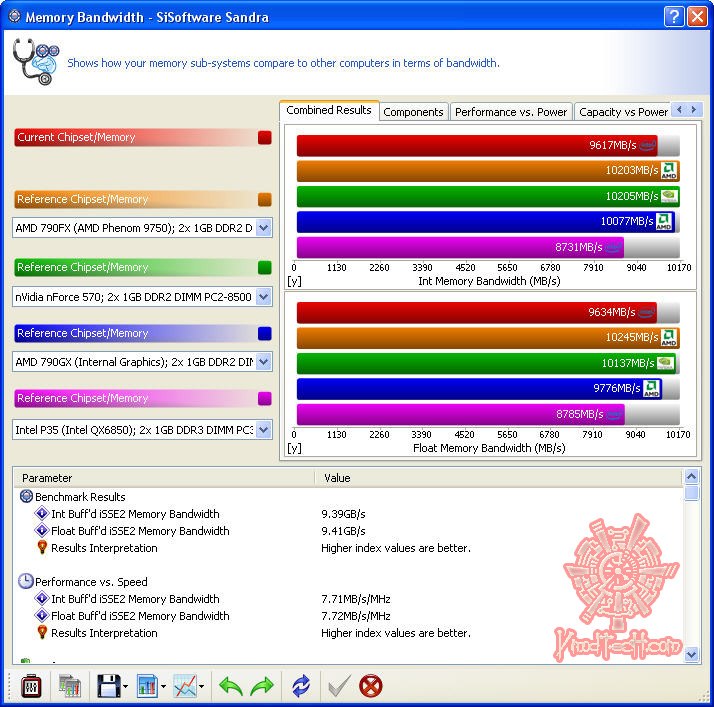This screenshot has height=707, width=714.
Task: Click the tab strip right arrow
Action: (694, 109)
